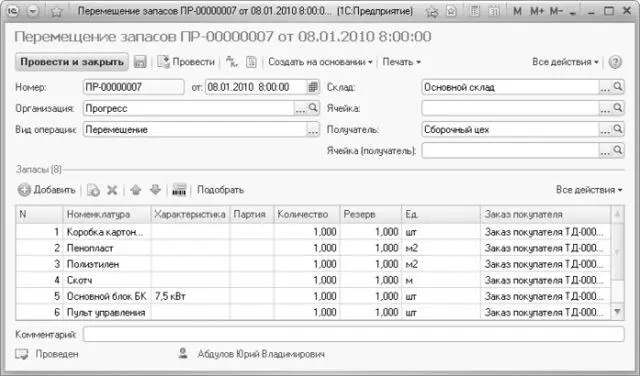The width and height of the screenshot is (640, 376).
Task: Copy row using the duplicate icon
Action: [93, 190]
